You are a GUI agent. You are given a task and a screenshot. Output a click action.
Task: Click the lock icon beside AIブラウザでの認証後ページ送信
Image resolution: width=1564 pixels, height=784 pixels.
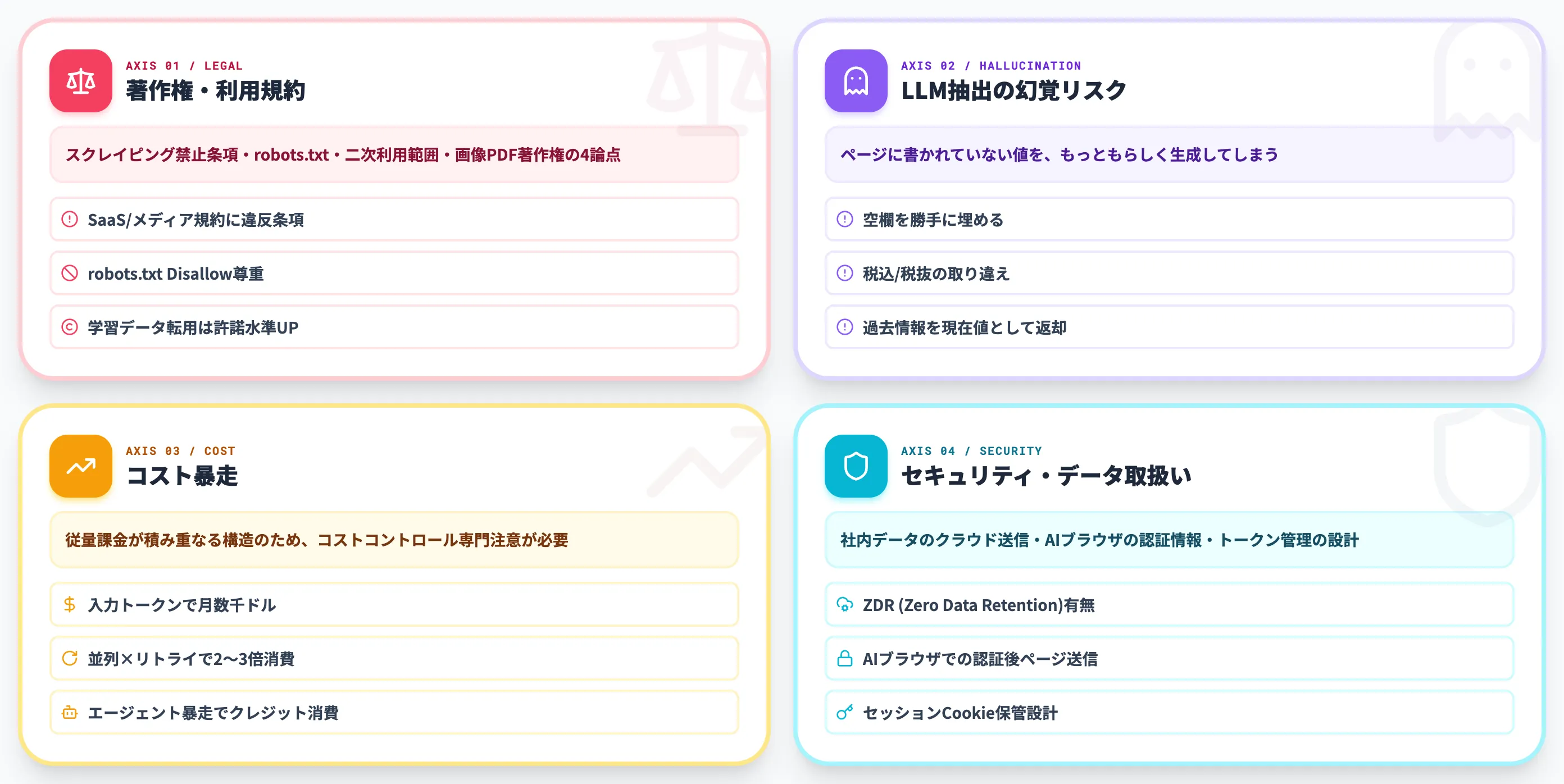click(844, 658)
